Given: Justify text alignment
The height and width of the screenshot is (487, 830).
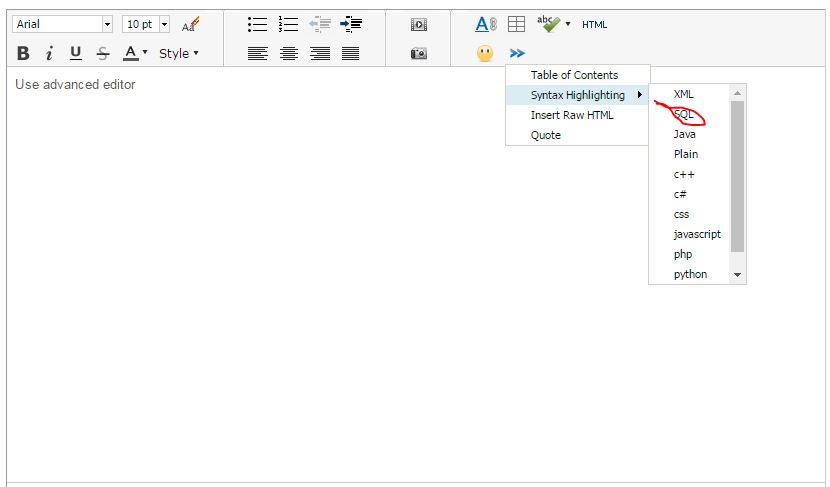Looking at the screenshot, I should click(x=350, y=53).
